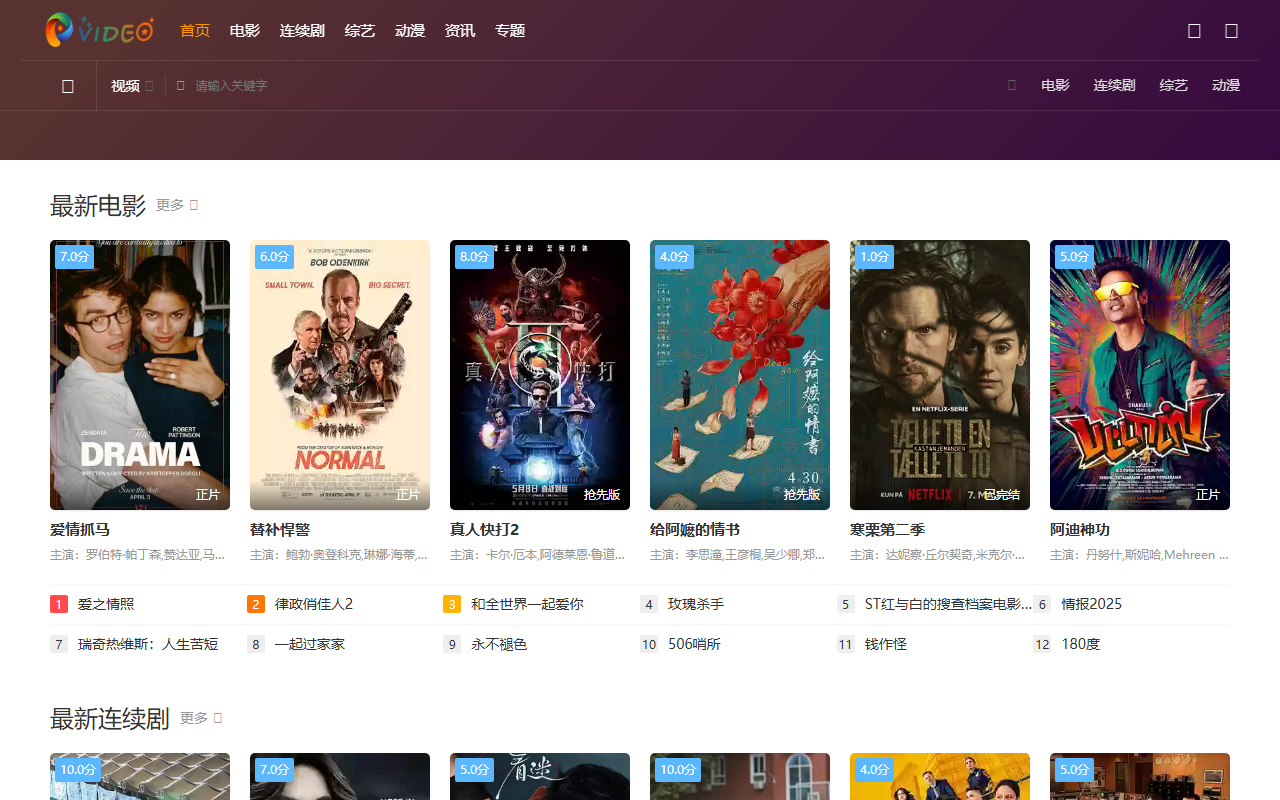The width and height of the screenshot is (1280, 800).
Task: Click the cast line 主演：罗伯特·帕丁森
Action: click(x=138, y=554)
